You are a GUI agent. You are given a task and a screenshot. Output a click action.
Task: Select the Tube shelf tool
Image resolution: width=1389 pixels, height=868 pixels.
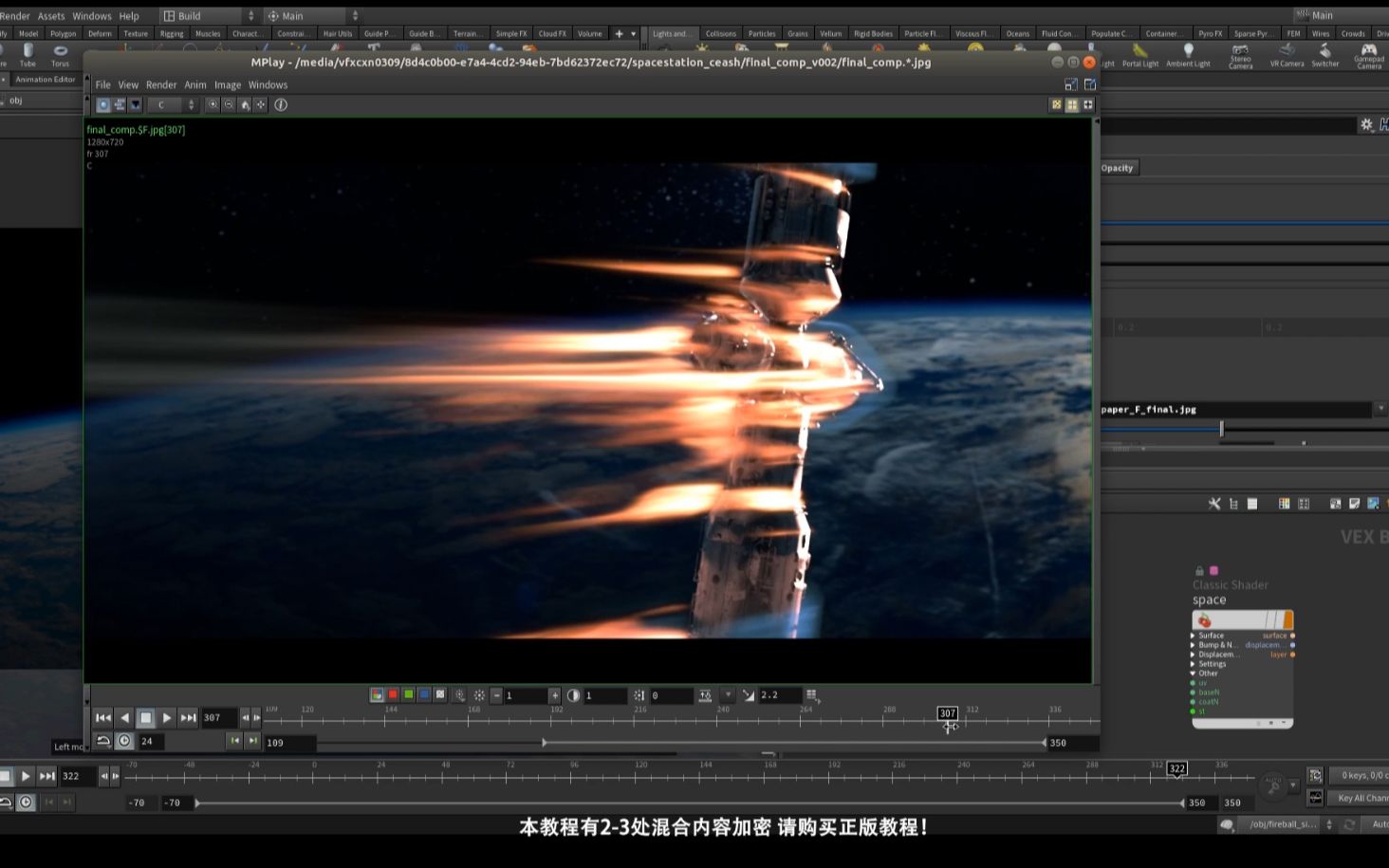click(28, 55)
